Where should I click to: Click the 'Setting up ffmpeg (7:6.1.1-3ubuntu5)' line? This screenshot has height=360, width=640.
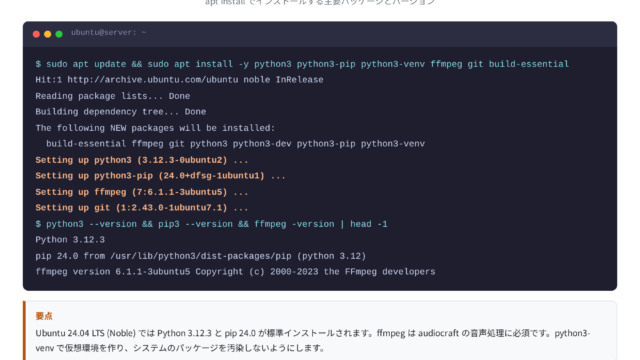pyautogui.click(x=142, y=192)
